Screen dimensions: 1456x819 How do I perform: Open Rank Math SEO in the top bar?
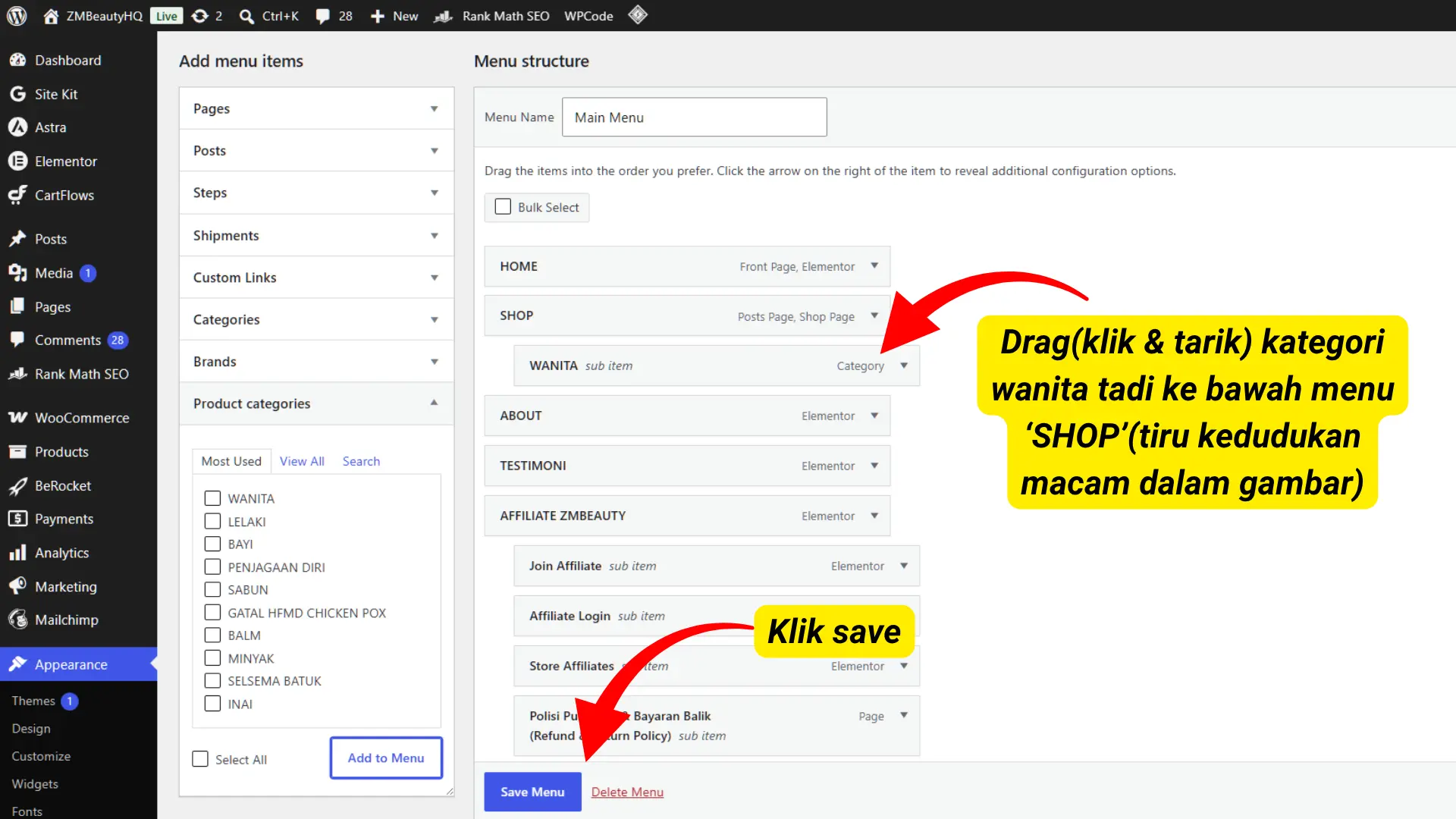pos(491,16)
